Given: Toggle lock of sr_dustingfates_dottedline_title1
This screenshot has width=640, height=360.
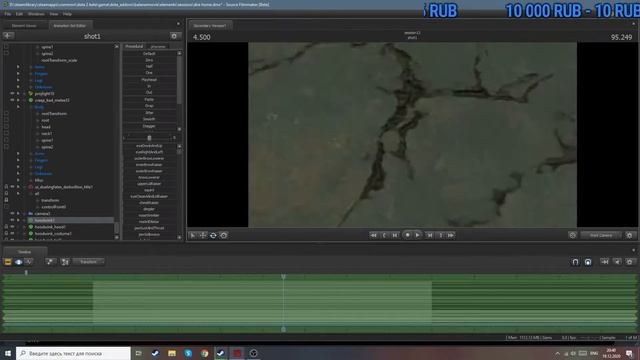Looking at the screenshot, I should [6, 187].
